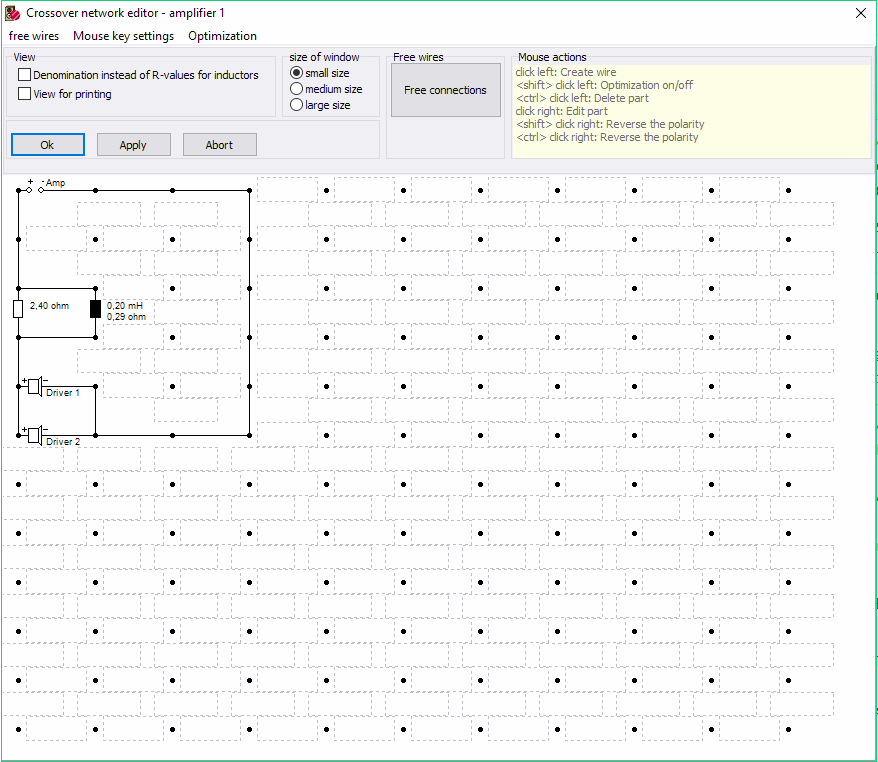Viewport: 878px width, 762px height.
Task: Open the Optimization menu
Action: 222,36
